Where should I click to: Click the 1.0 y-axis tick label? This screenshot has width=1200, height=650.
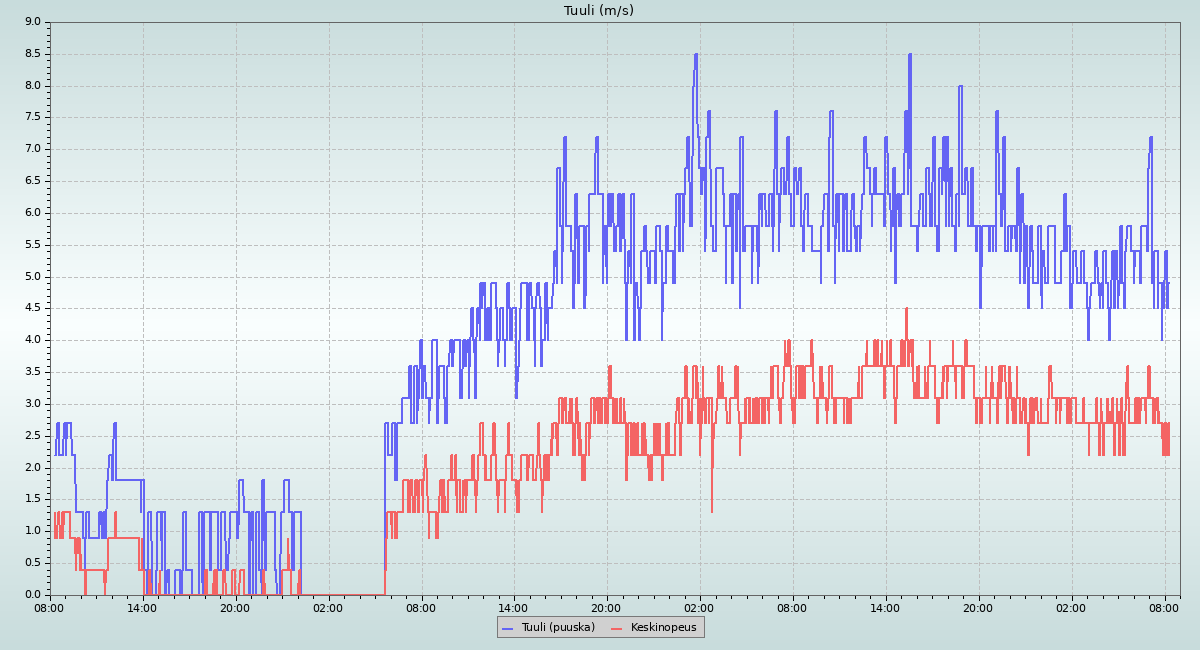coord(32,531)
